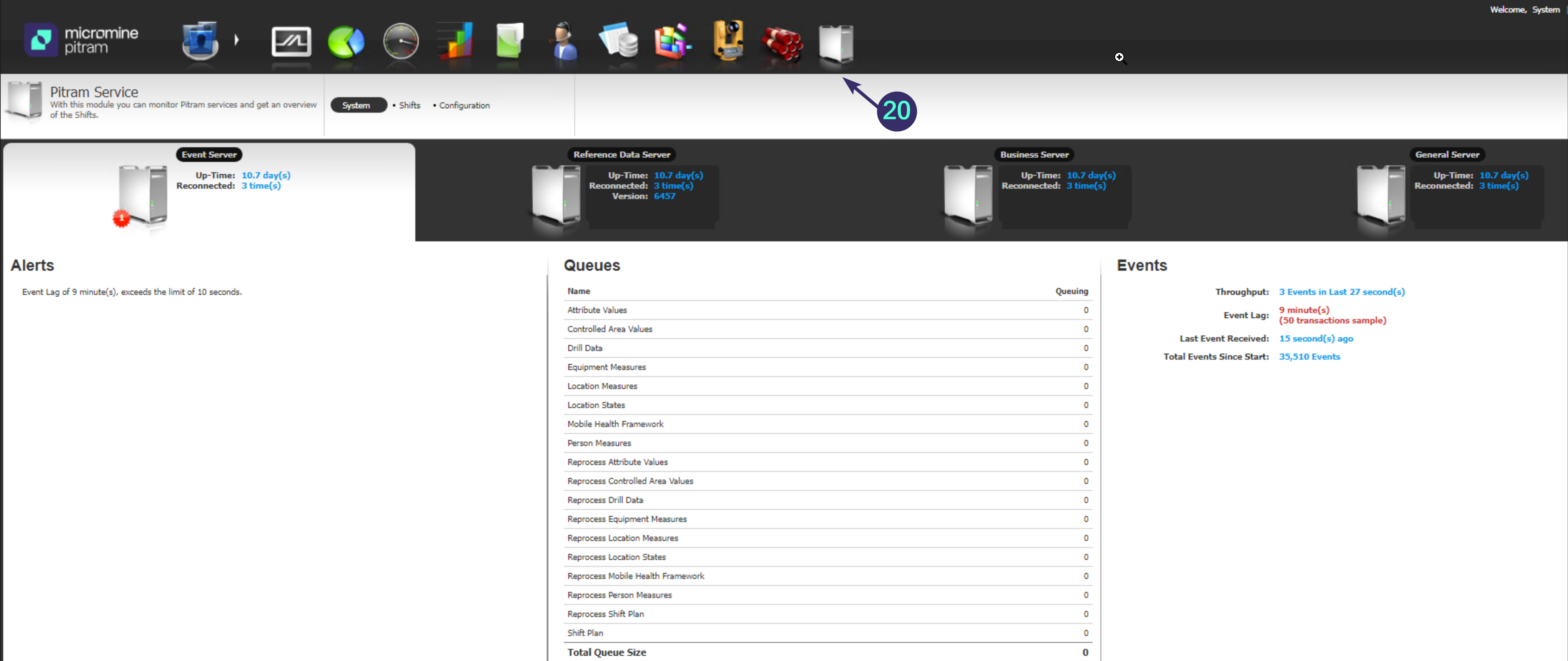Open the colorful bar chart module
Image resolution: width=1568 pixels, height=661 pixels.
point(455,41)
